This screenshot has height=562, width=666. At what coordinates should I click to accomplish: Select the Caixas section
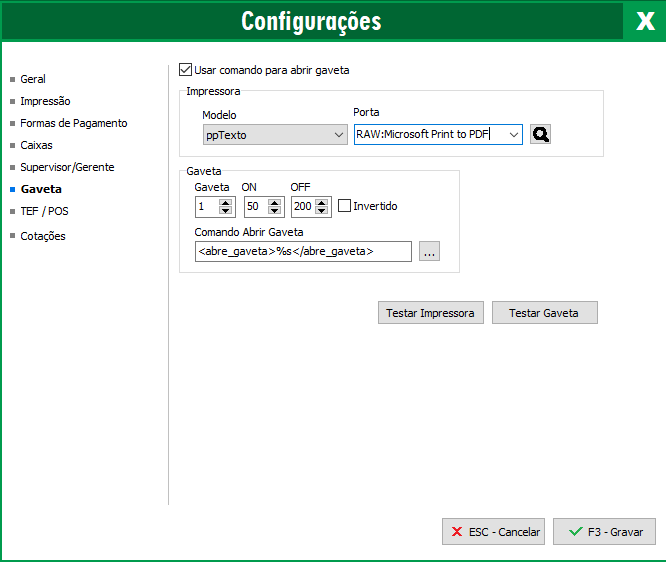click(x=36, y=145)
